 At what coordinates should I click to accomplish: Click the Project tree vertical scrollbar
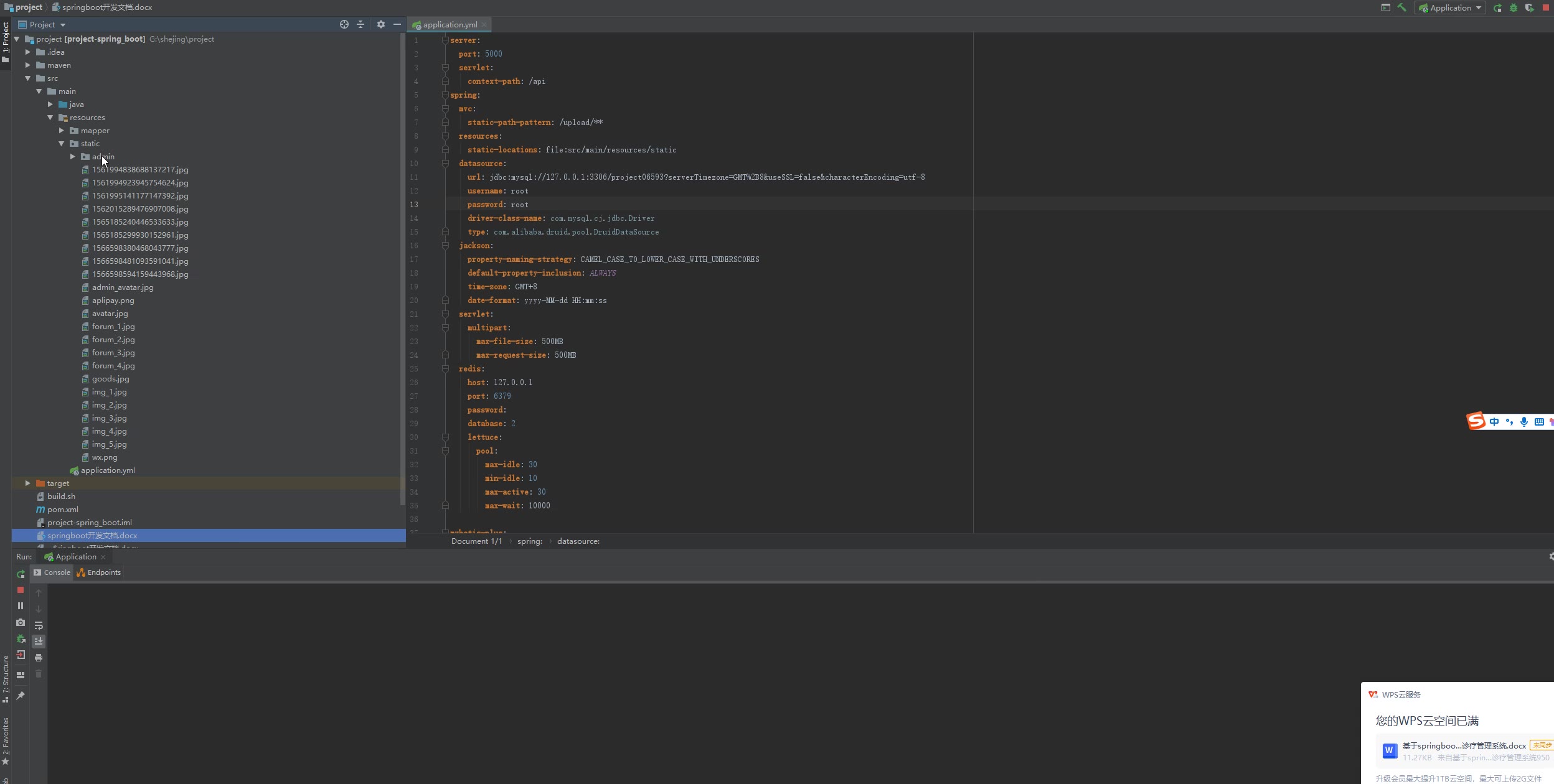pyautogui.click(x=402, y=268)
